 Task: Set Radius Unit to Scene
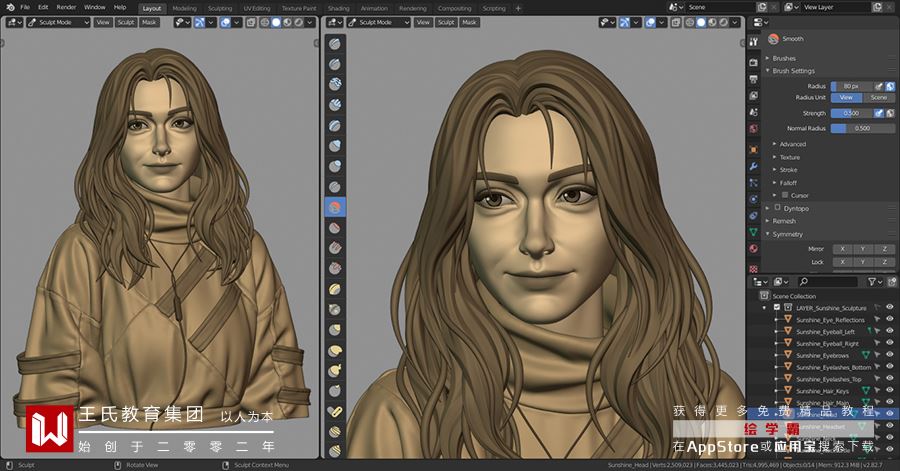click(878, 98)
